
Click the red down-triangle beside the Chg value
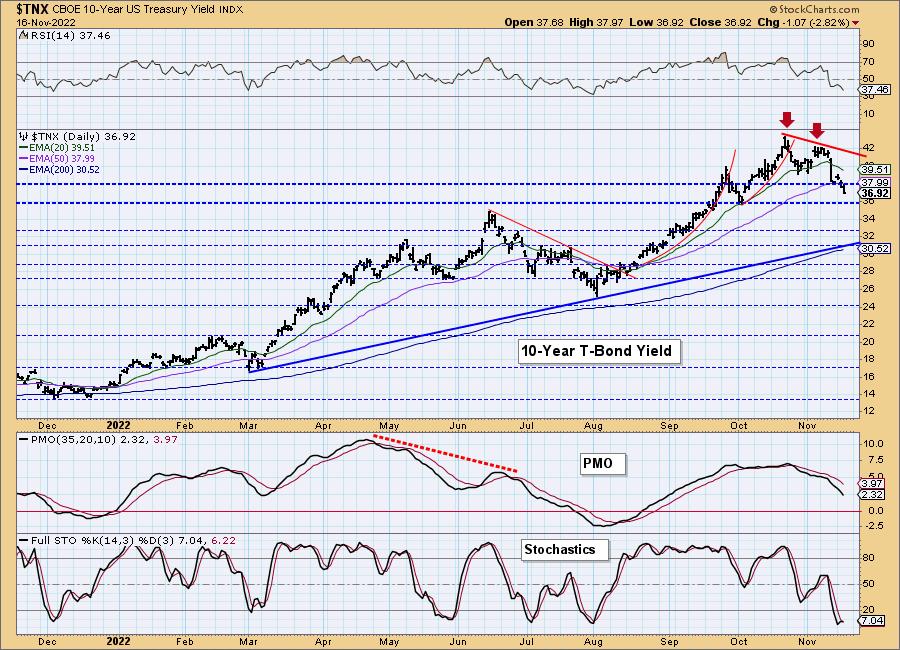pos(856,23)
